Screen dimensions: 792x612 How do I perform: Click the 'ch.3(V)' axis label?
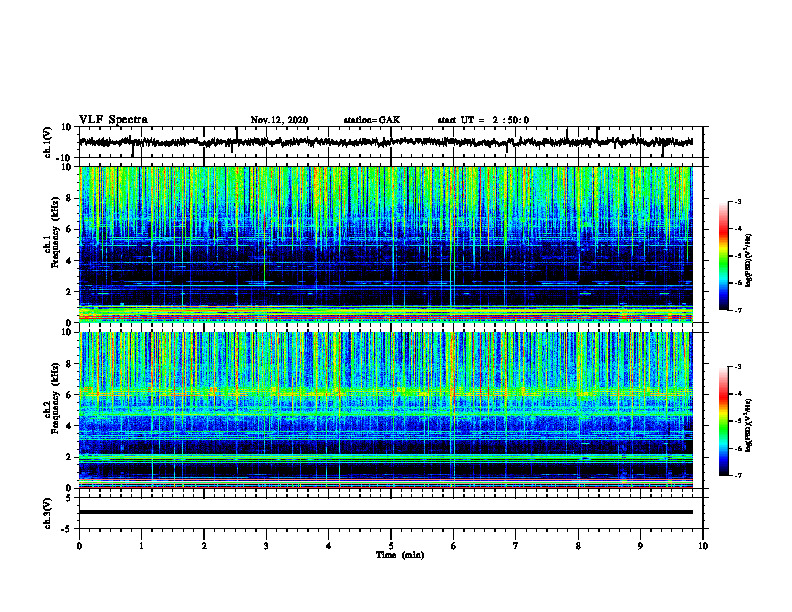[48, 513]
